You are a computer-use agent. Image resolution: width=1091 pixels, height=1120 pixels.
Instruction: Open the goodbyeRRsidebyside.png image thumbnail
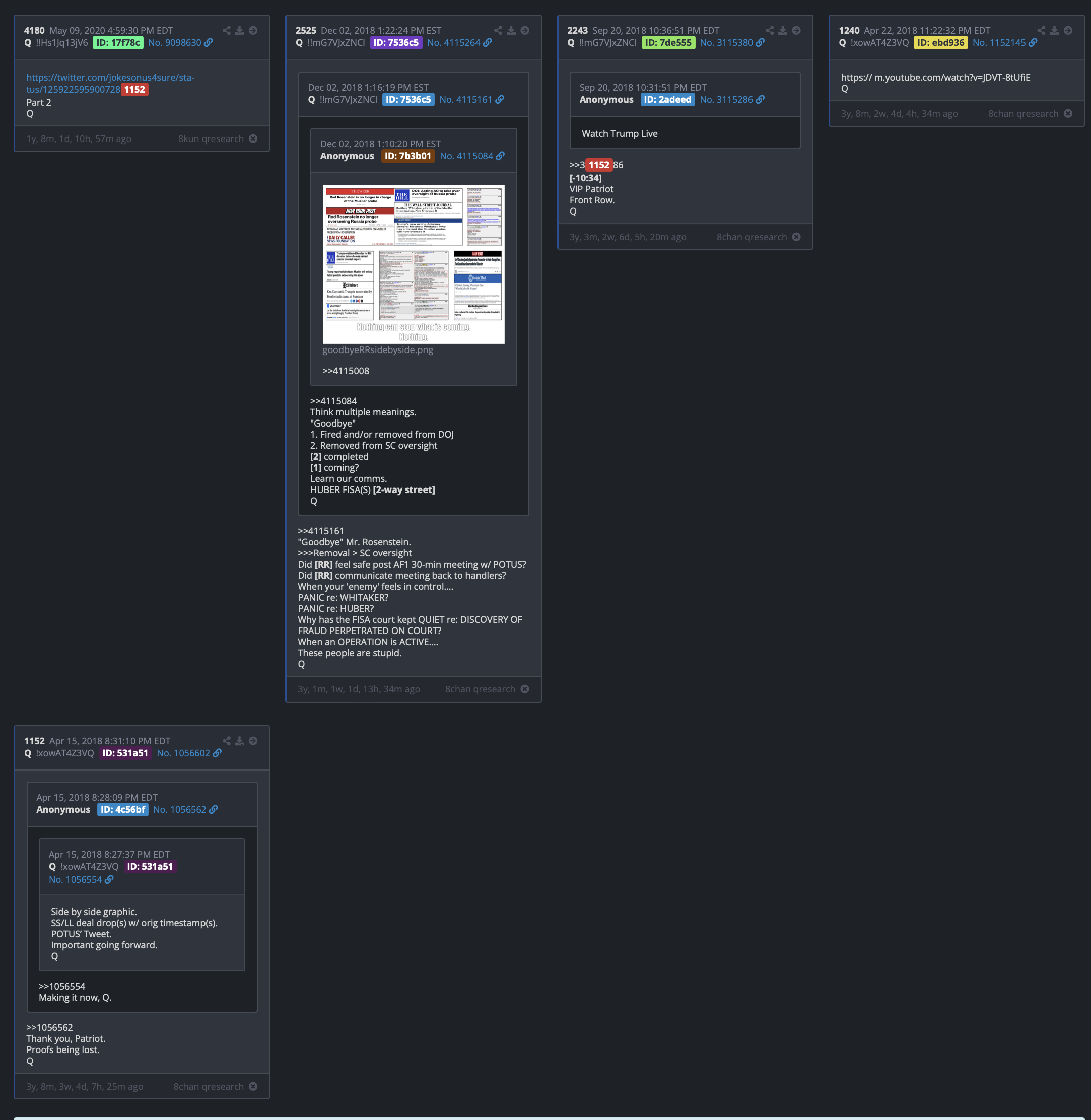click(414, 264)
